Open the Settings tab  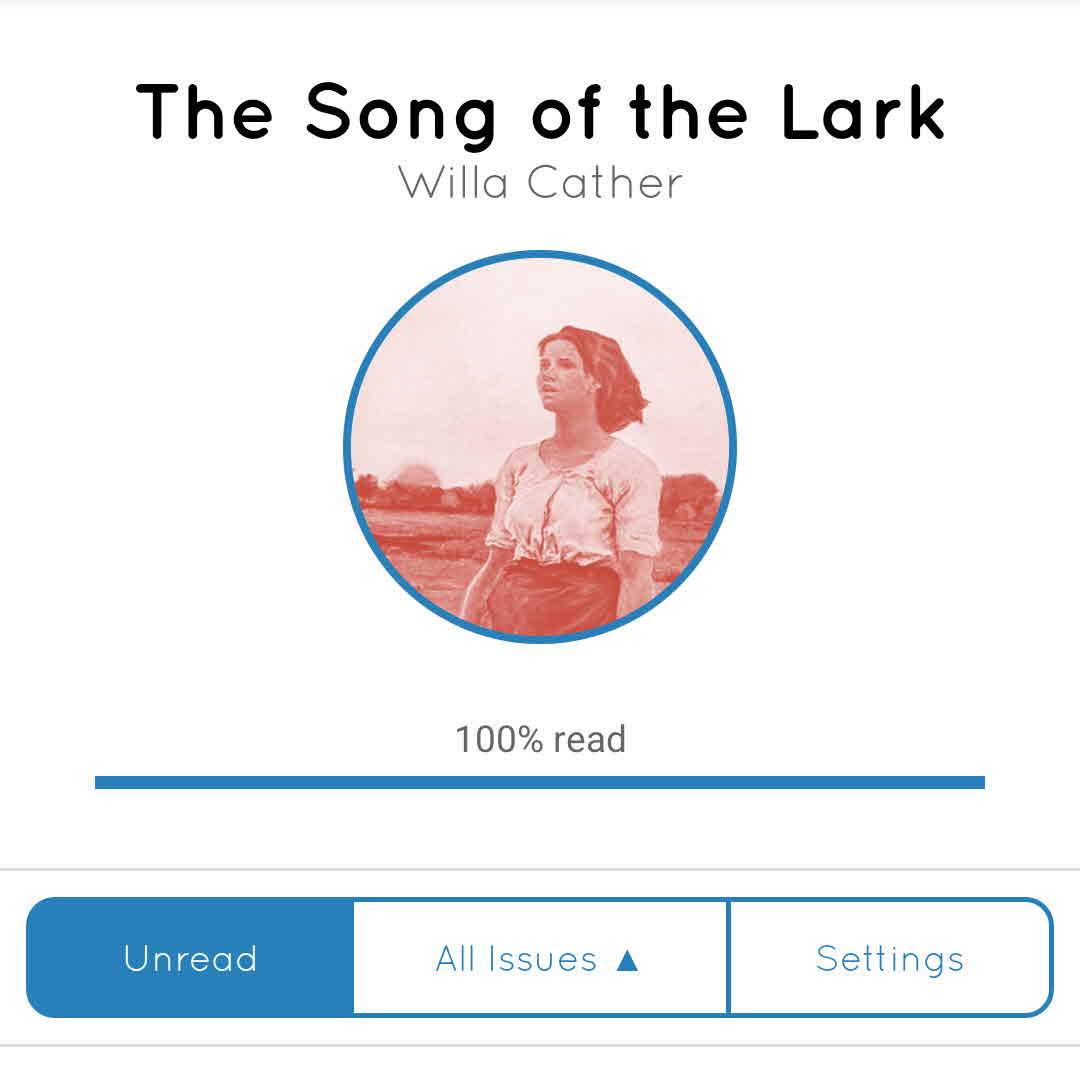coord(890,958)
